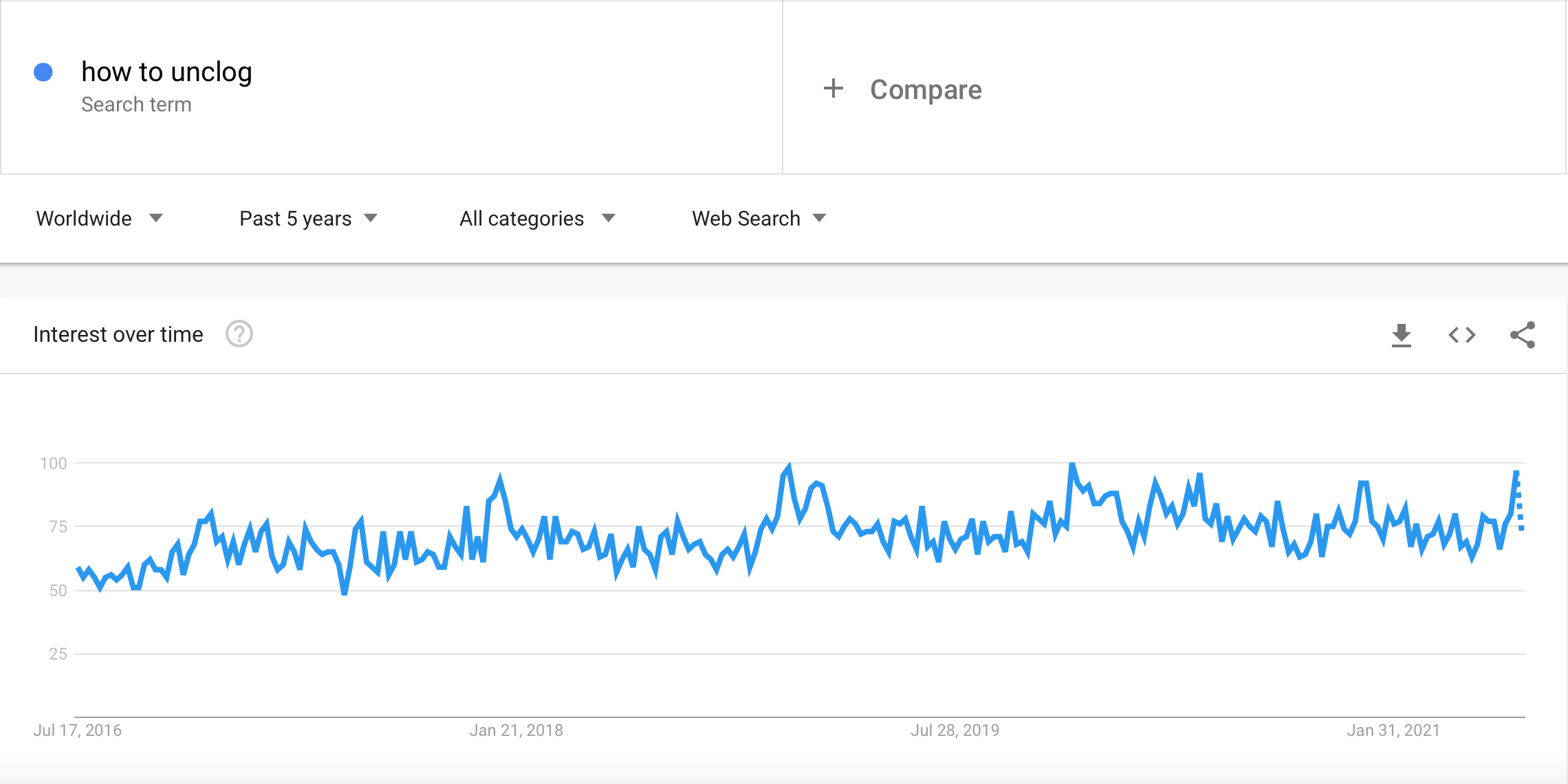Download the interest over time data

(1401, 335)
